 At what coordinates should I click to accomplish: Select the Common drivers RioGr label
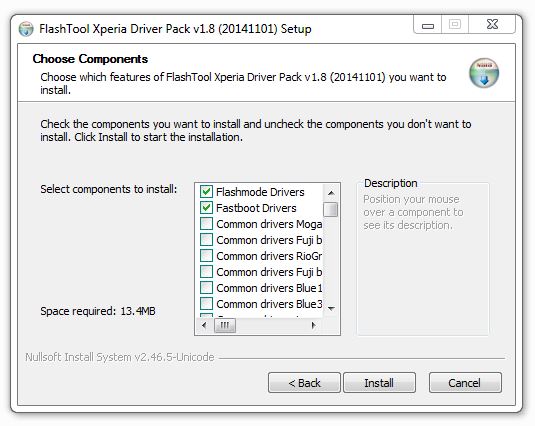coord(269,256)
